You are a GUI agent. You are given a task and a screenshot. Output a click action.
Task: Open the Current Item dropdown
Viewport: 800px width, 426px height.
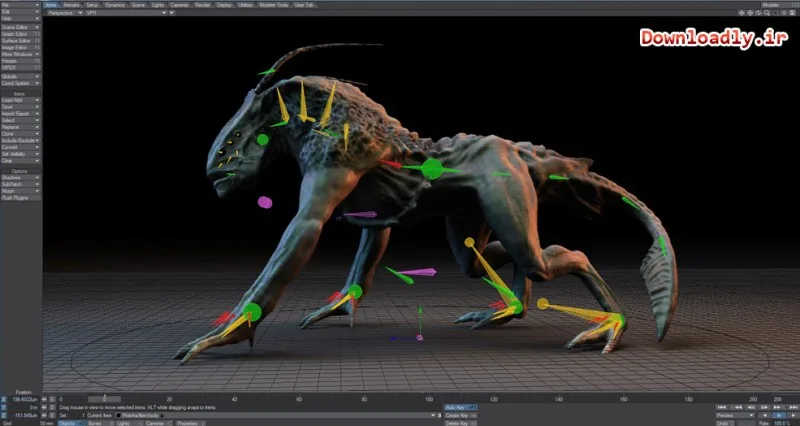click(276, 415)
